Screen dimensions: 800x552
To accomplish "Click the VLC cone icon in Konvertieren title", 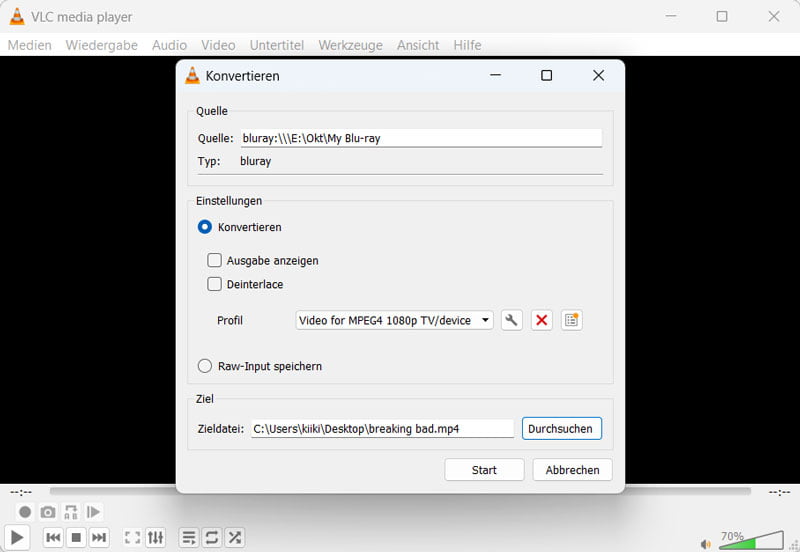I will point(192,76).
